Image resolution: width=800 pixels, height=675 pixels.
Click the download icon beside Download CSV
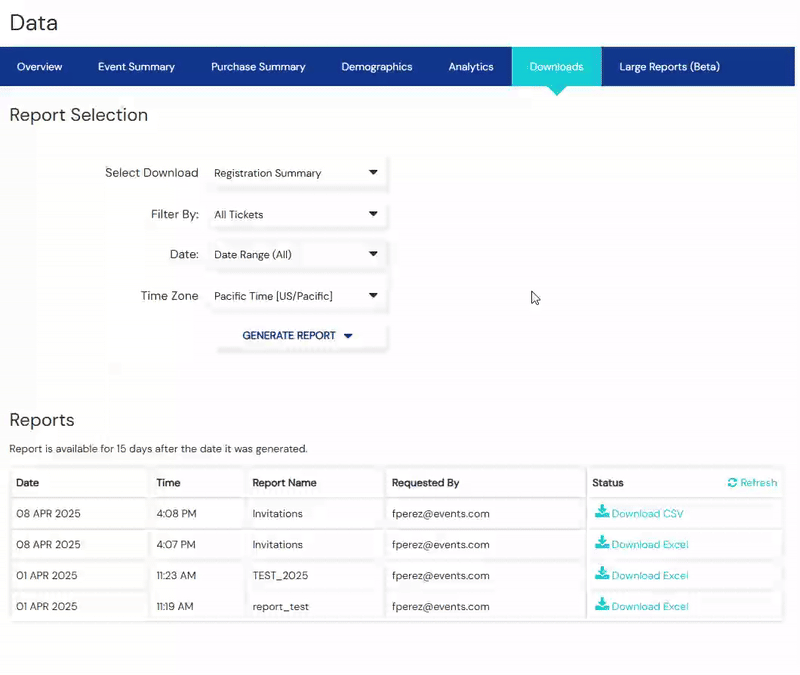[602, 512]
